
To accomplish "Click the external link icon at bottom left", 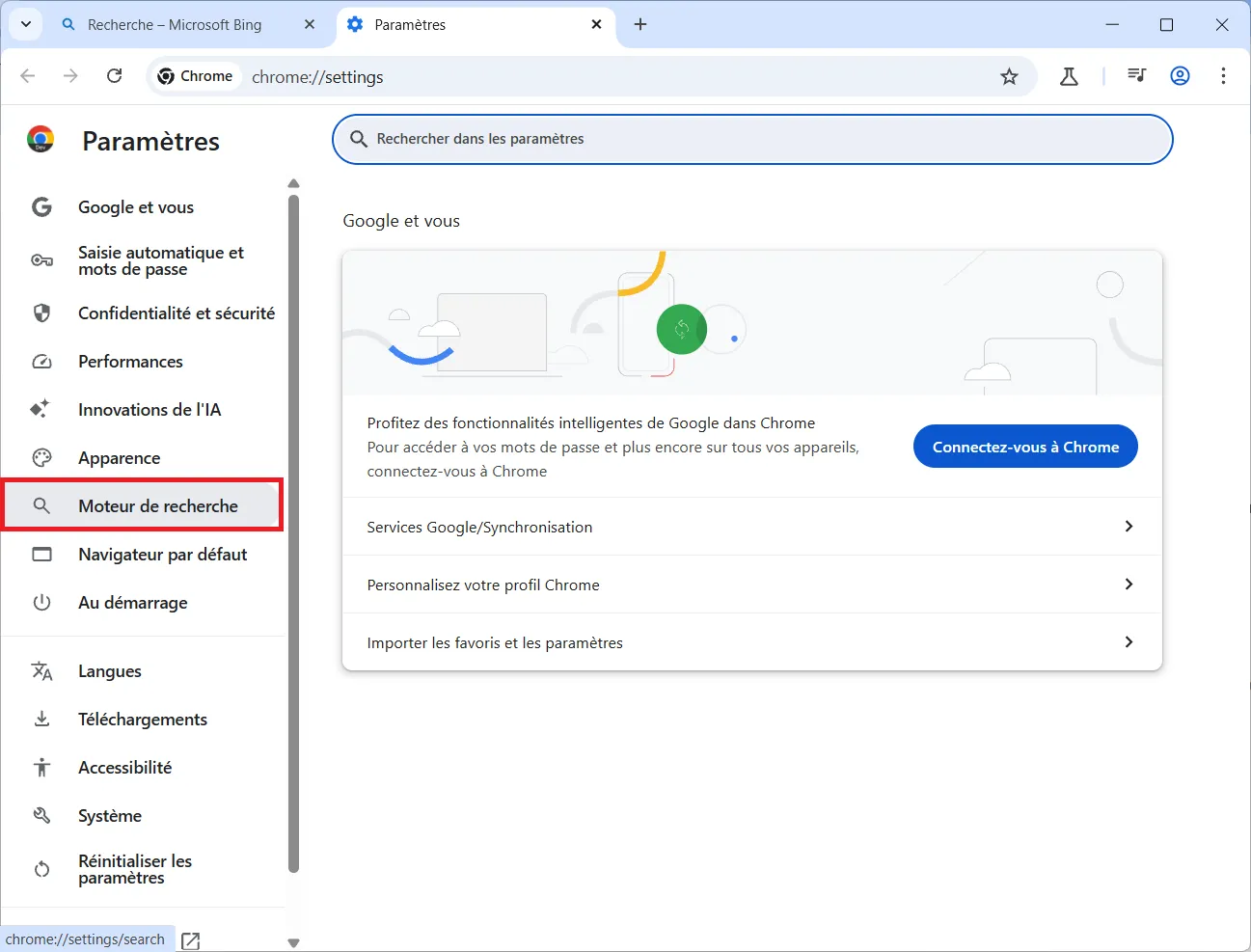I will (x=191, y=940).
